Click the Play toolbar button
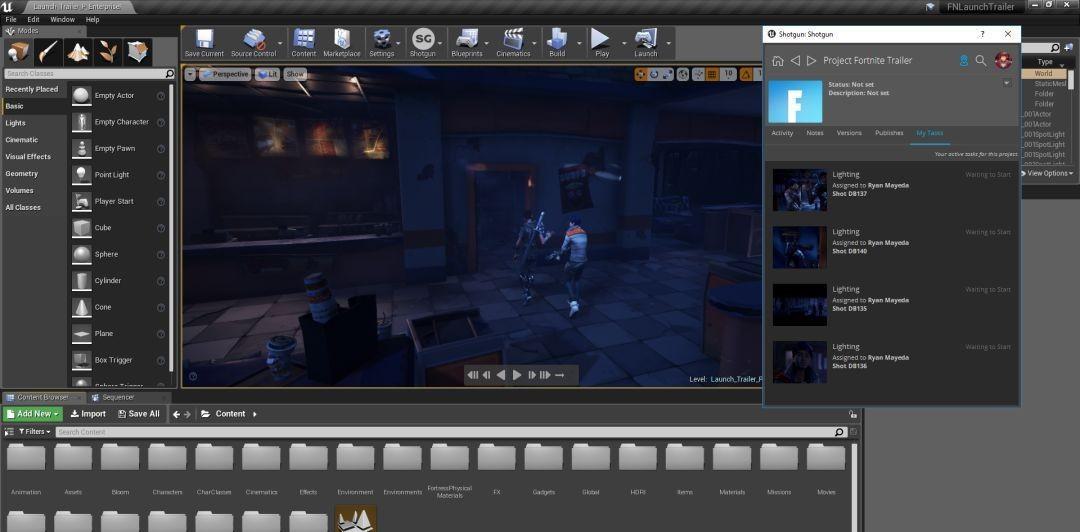Image resolution: width=1080 pixels, height=532 pixels. [601, 43]
